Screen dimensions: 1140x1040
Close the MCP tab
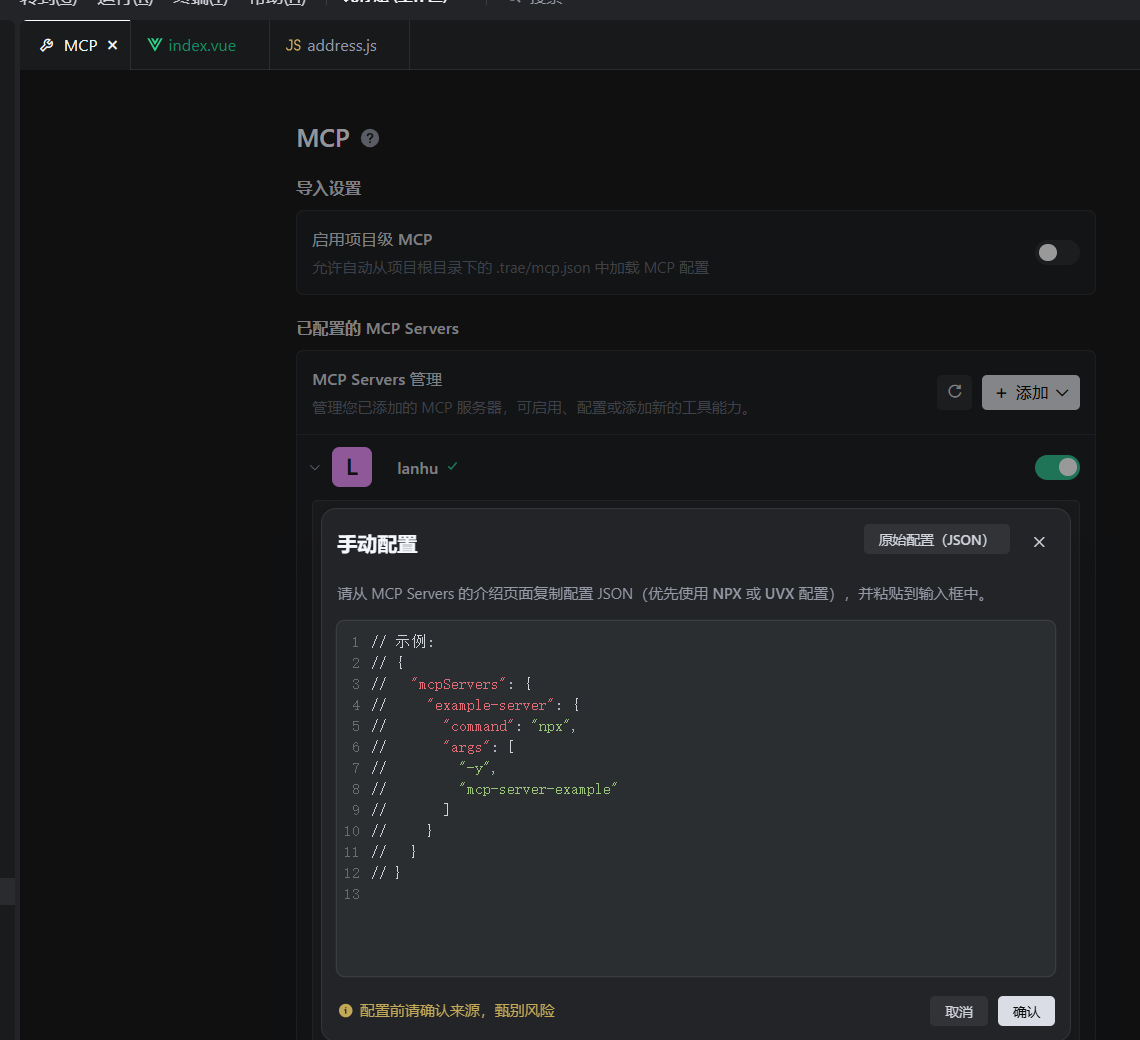(113, 45)
